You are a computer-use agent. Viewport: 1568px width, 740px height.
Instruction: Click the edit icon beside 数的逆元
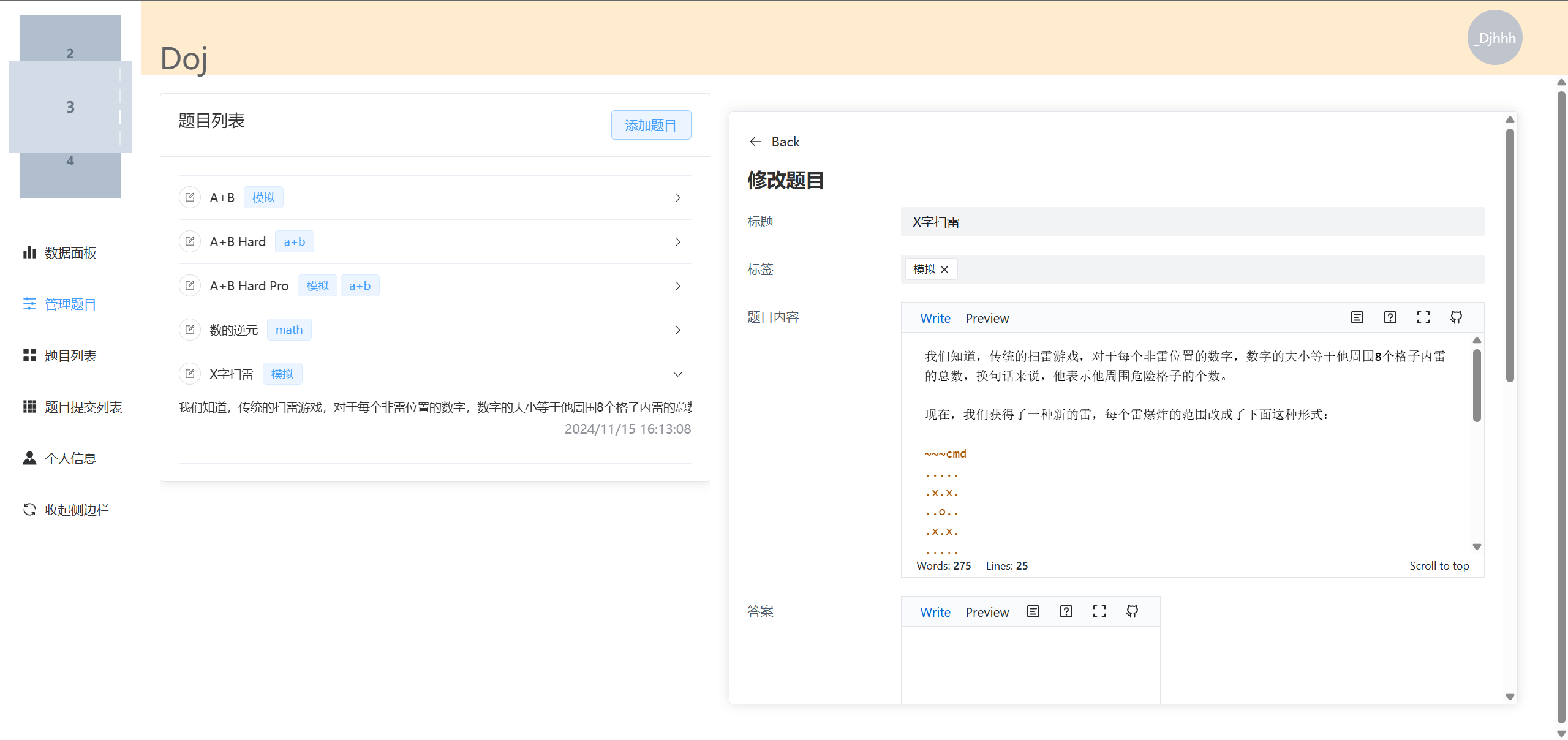click(x=190, y=330)
